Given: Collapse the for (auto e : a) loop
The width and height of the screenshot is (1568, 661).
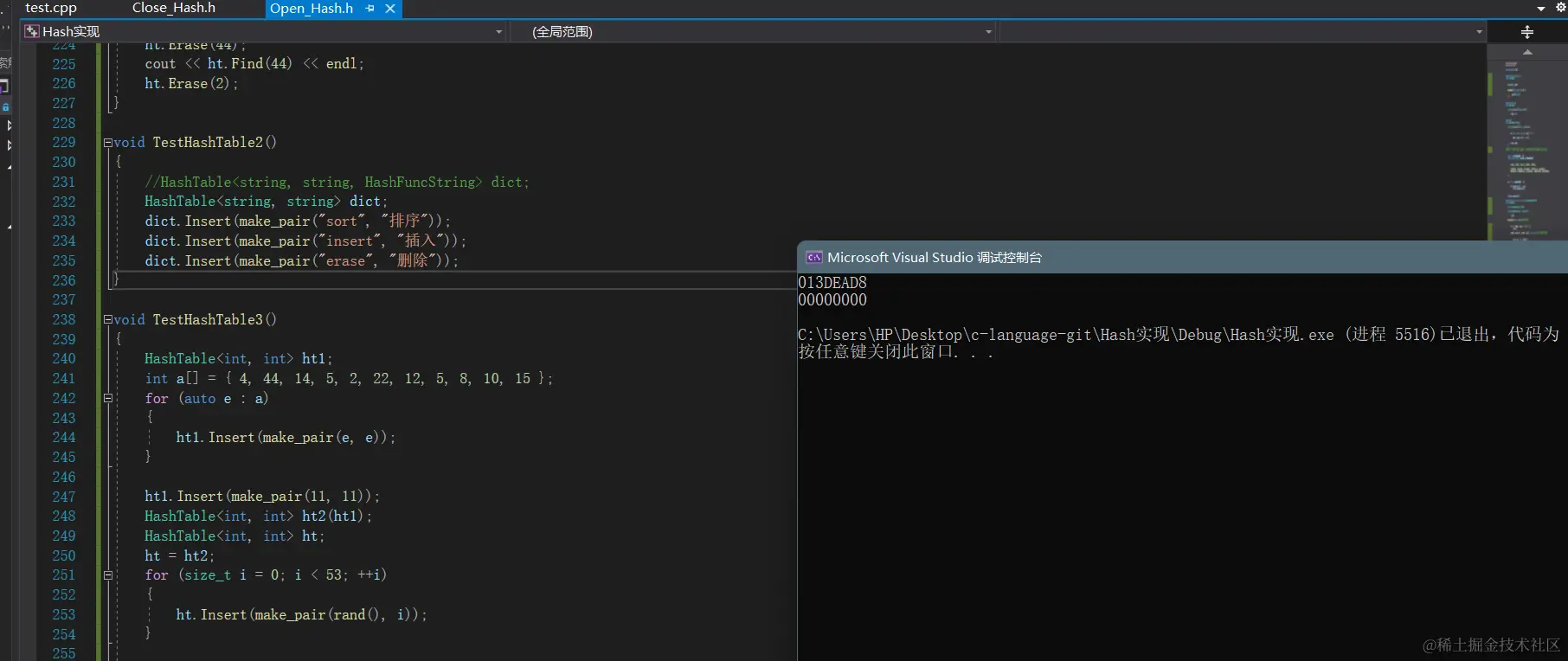Looking at the screenshot, I should pyautogui.click(x=108, y=399).
